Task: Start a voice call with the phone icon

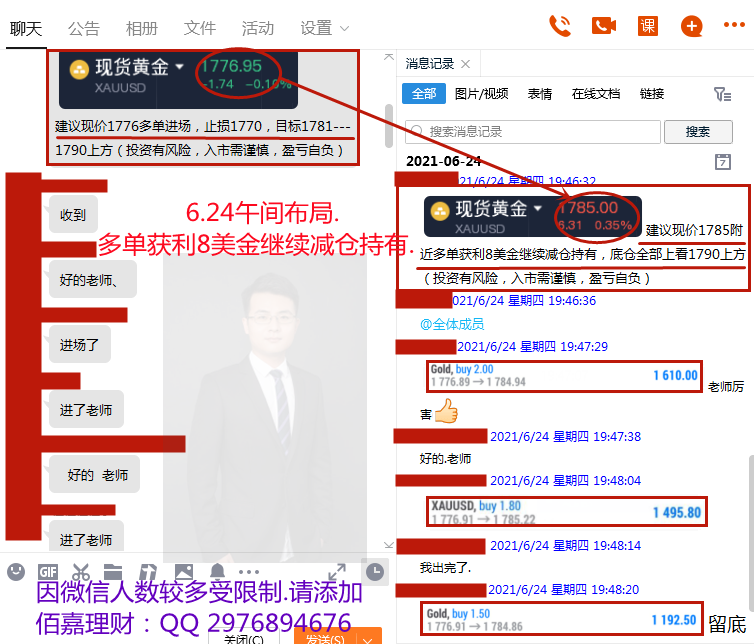Action: tap(560, 26)
